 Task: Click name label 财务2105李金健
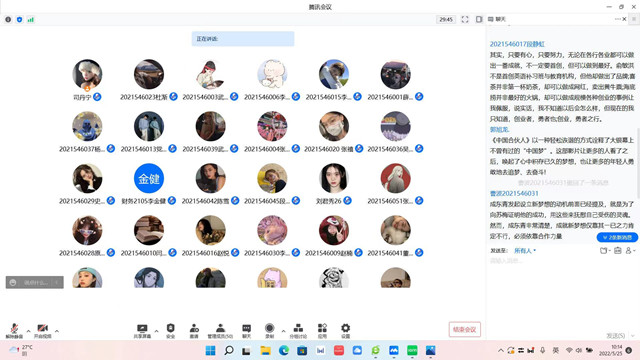click(x=144, y=201)
